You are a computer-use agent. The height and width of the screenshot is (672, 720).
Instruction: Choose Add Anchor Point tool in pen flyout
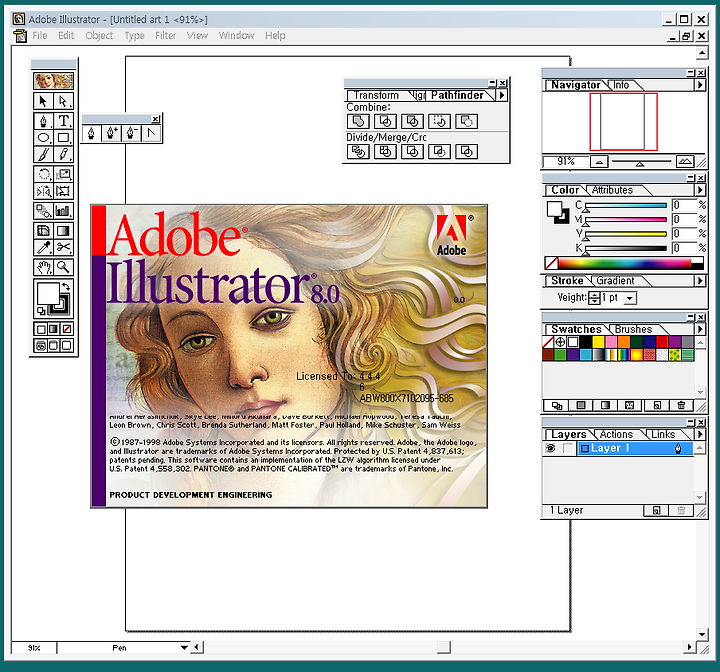(x=112, y=134)
